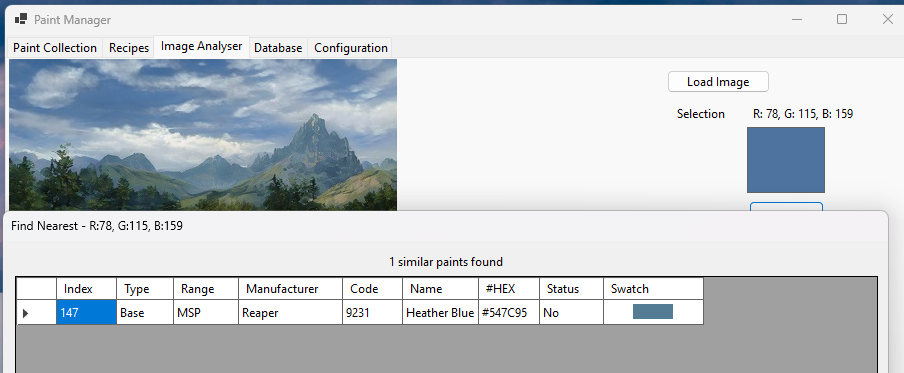The height and width of the screenshot is (373, 904).
Task: Click the mountain landscape image
Action: tap(203, 135)
